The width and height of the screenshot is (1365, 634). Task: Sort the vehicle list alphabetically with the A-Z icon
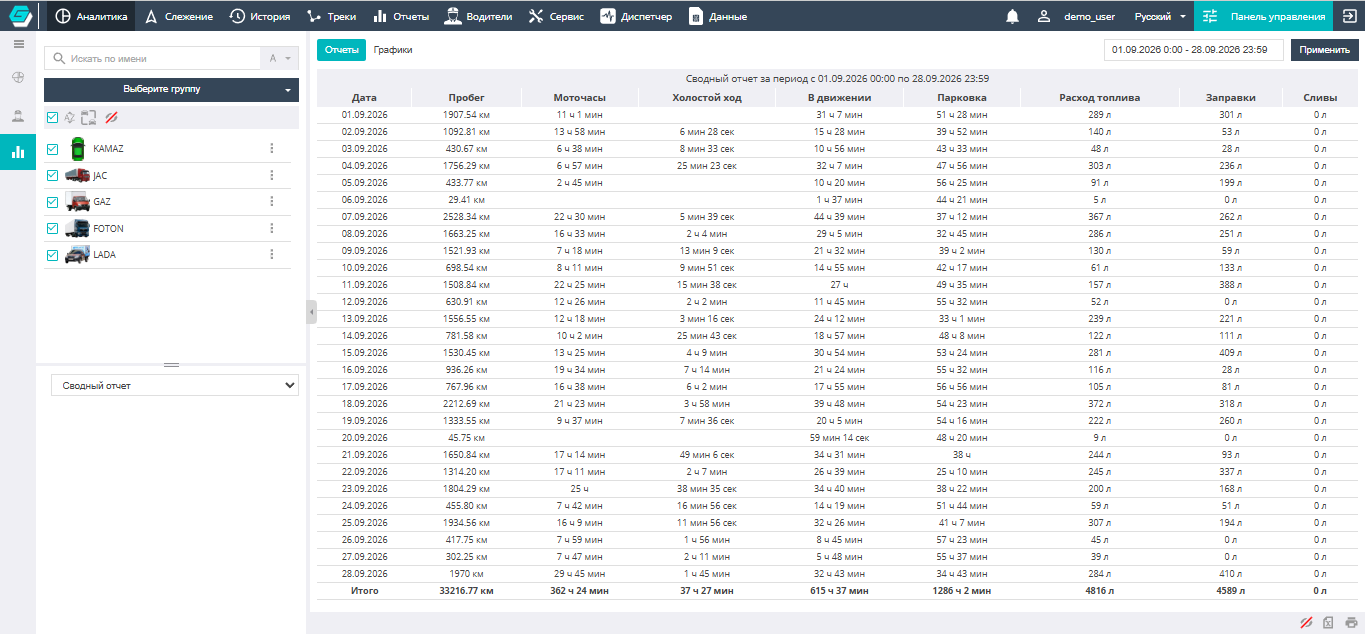[x=70, y=118]
